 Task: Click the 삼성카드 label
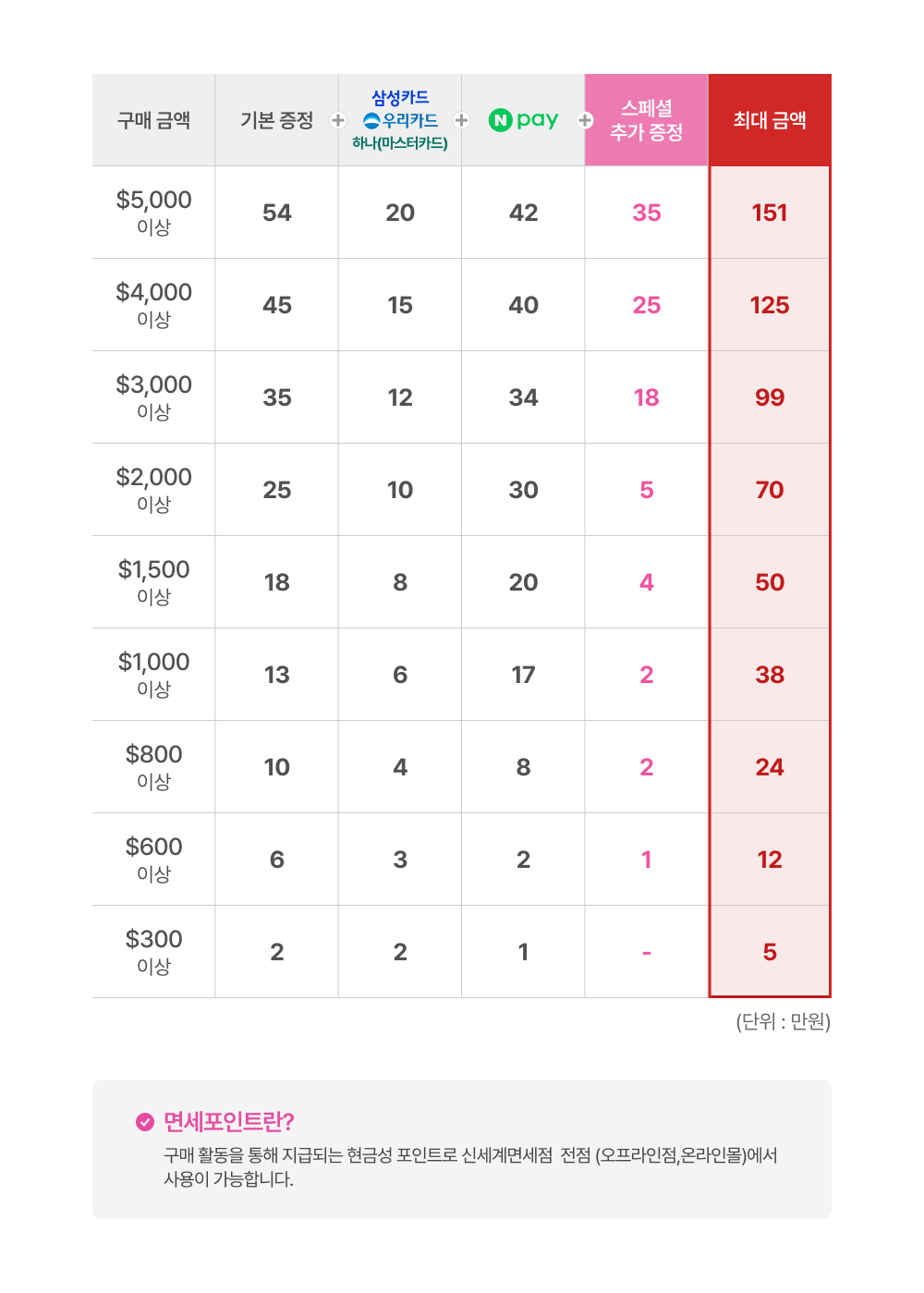click(400, 97)
